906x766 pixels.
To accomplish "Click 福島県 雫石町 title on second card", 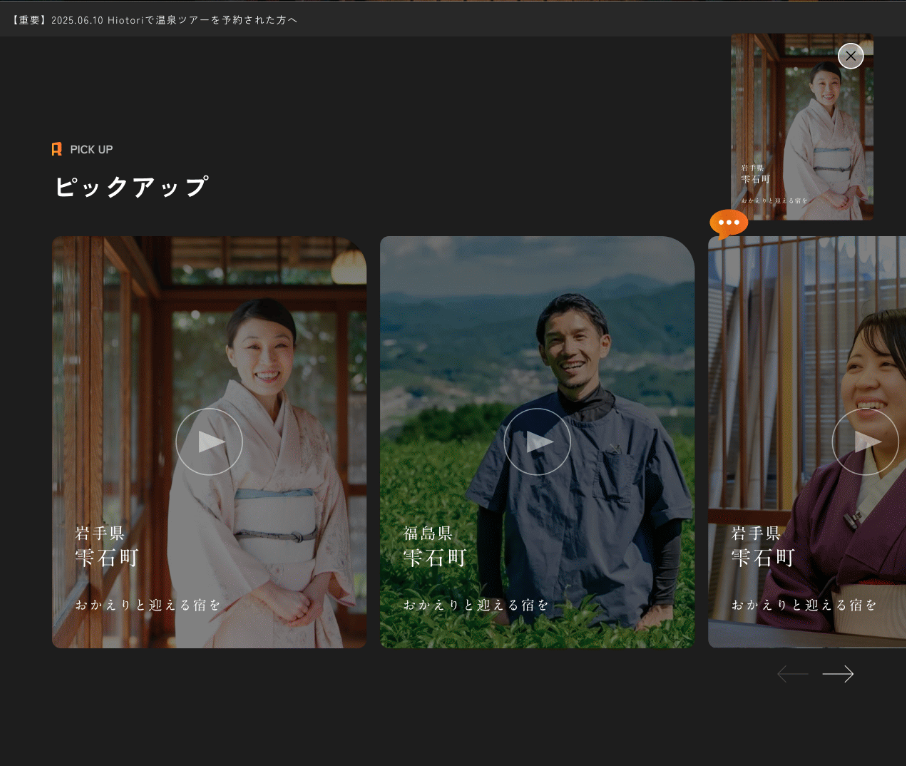I will (435, 546).
